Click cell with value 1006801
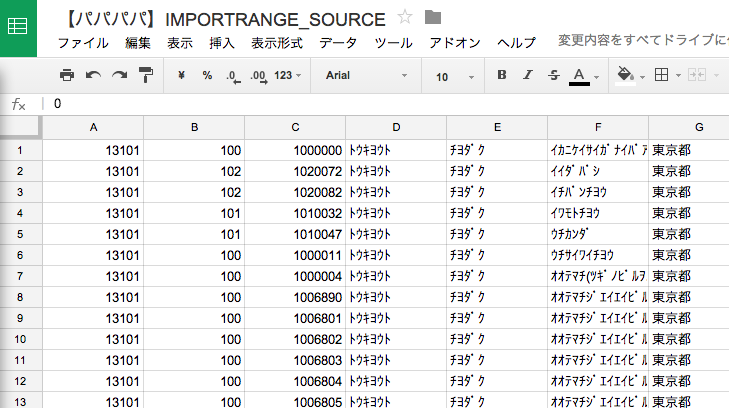 tap(295, 318)
